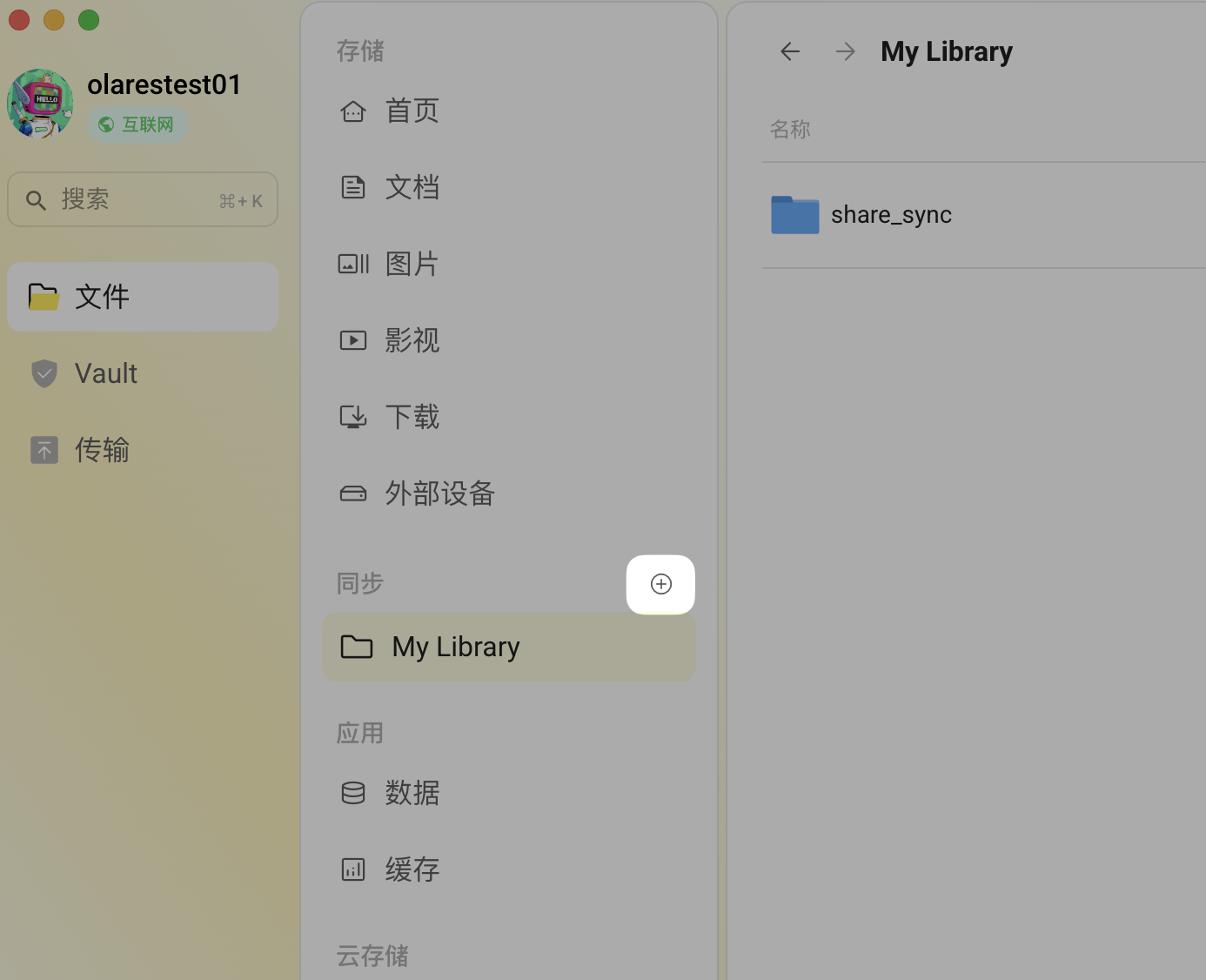Open the 影视 videos section
This screenshot has width=1206, height=980.
click(x=412, y=340)
